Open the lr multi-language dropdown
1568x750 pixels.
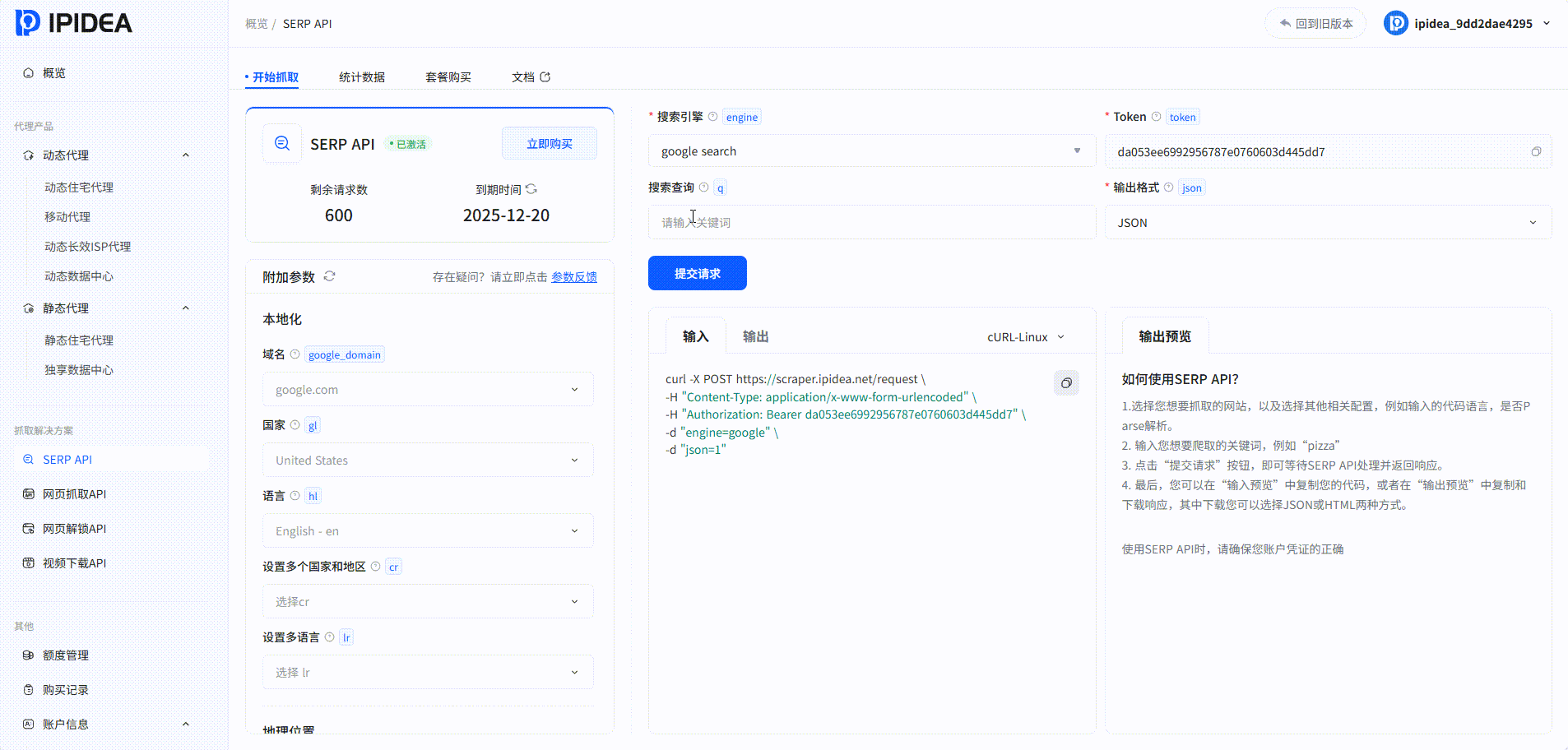[428, 673]
